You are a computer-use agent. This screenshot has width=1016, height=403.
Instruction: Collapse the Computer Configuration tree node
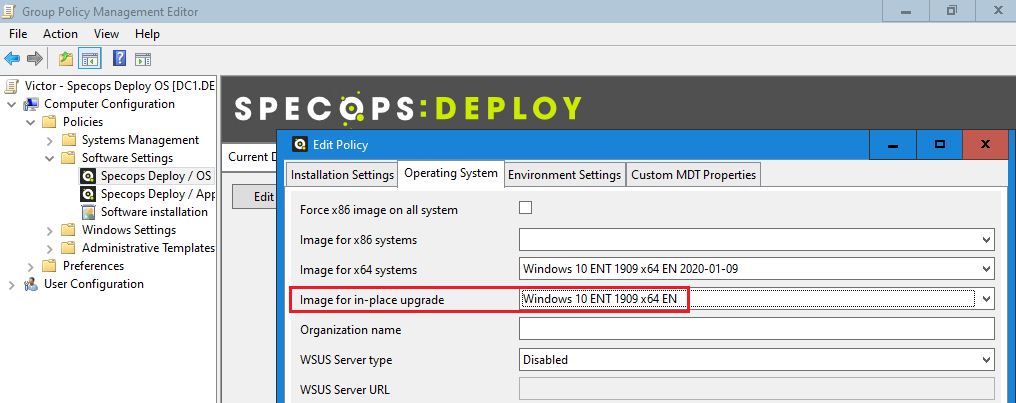(x=11, y=104)
